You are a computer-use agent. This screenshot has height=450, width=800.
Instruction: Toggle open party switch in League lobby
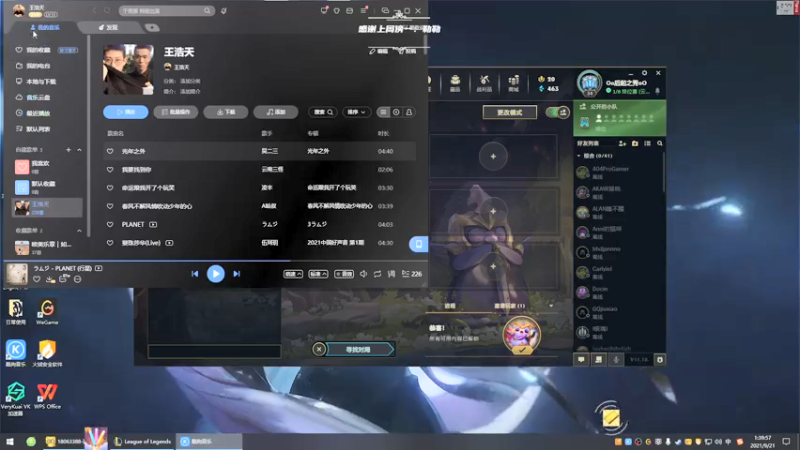[557, 112]
